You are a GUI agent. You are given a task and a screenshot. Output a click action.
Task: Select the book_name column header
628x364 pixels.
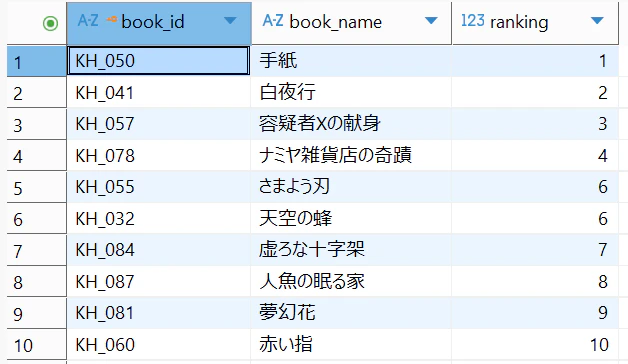point(351,23)
